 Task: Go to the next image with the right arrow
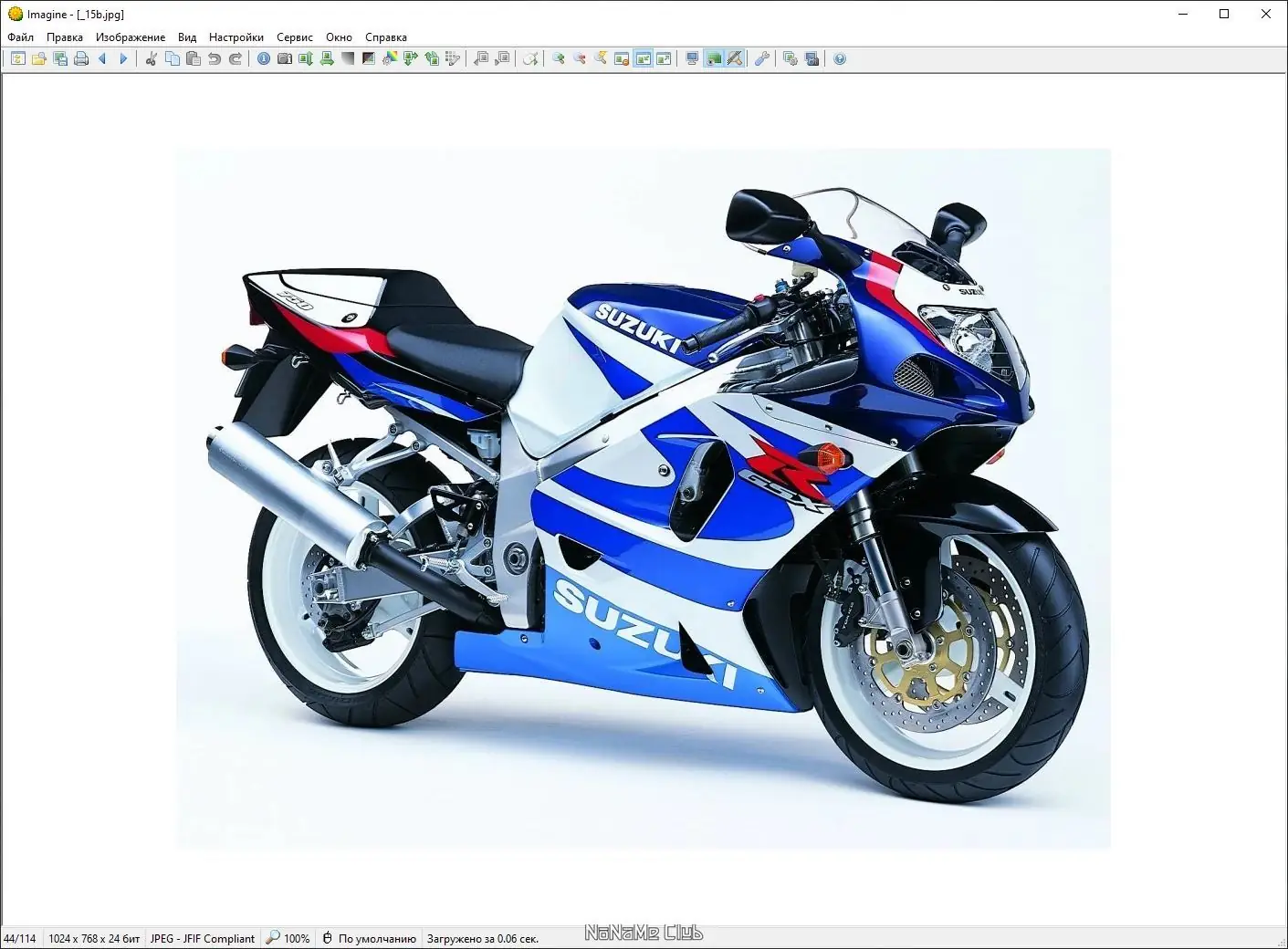123,59
